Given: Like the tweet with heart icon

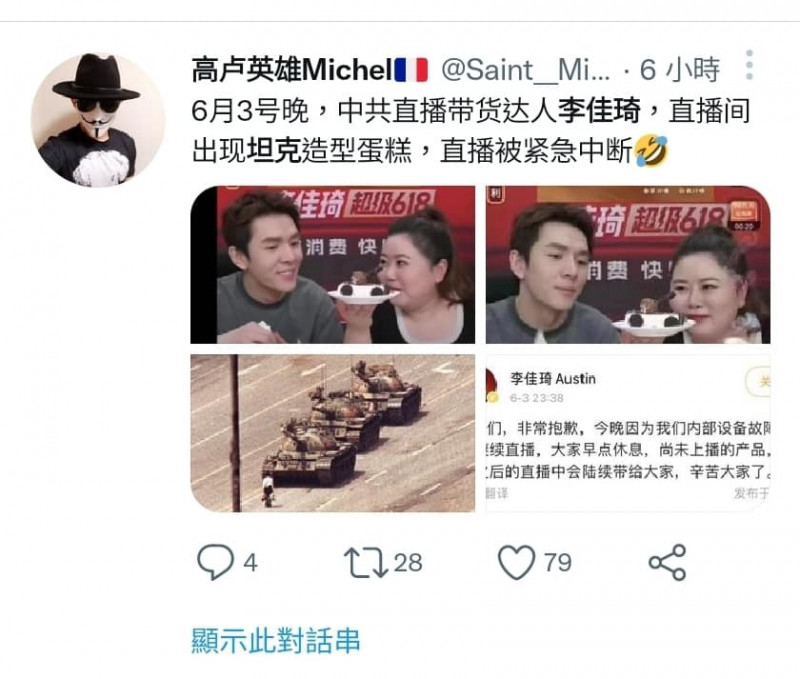Looking at the screenshot, I should [x=516, y=562].
